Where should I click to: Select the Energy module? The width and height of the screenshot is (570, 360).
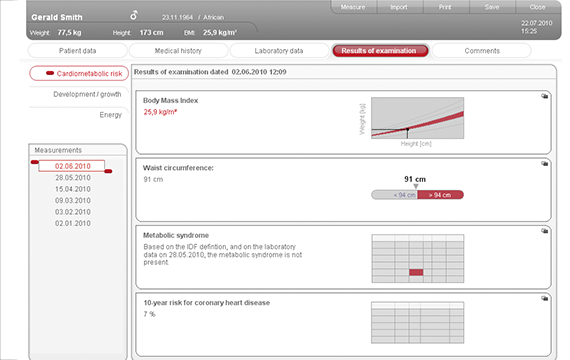(x=111, y=115)
